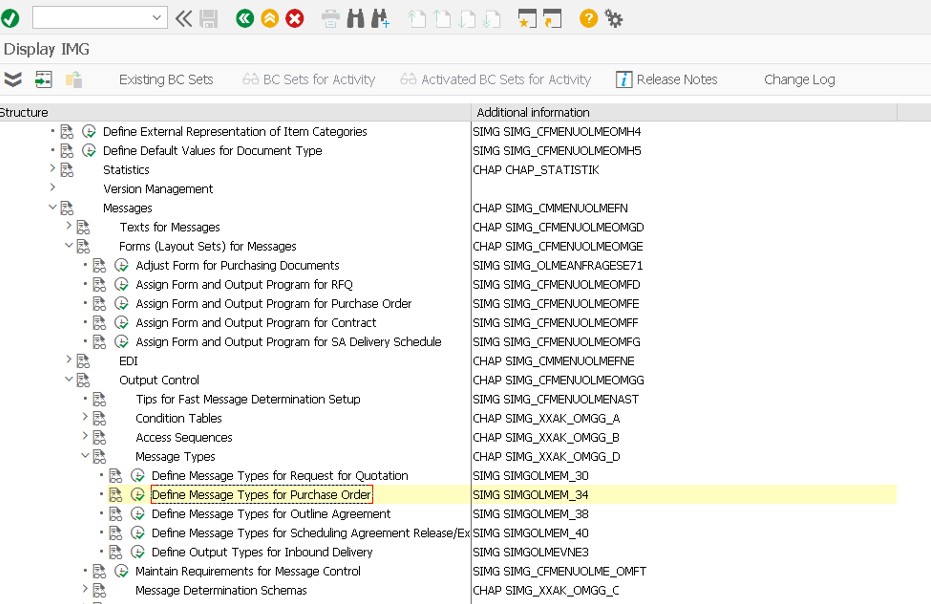This screenshot has height=604, width=931.
Task: Collapse Forms (Layout Sets) for Messages node
Action: [69, 245]
